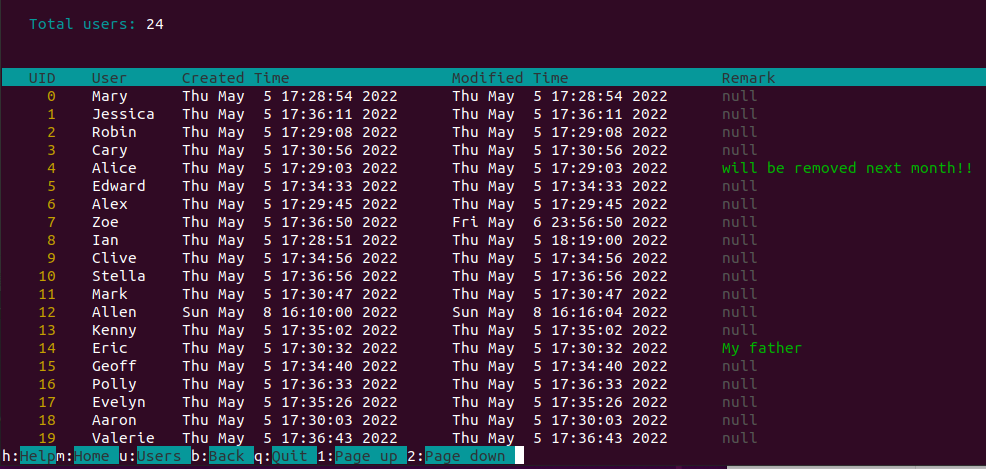Image resolution: width=986 pixels, height=469 pixels.
Task: Select the user name Evelyn
Action: [119, 402]
